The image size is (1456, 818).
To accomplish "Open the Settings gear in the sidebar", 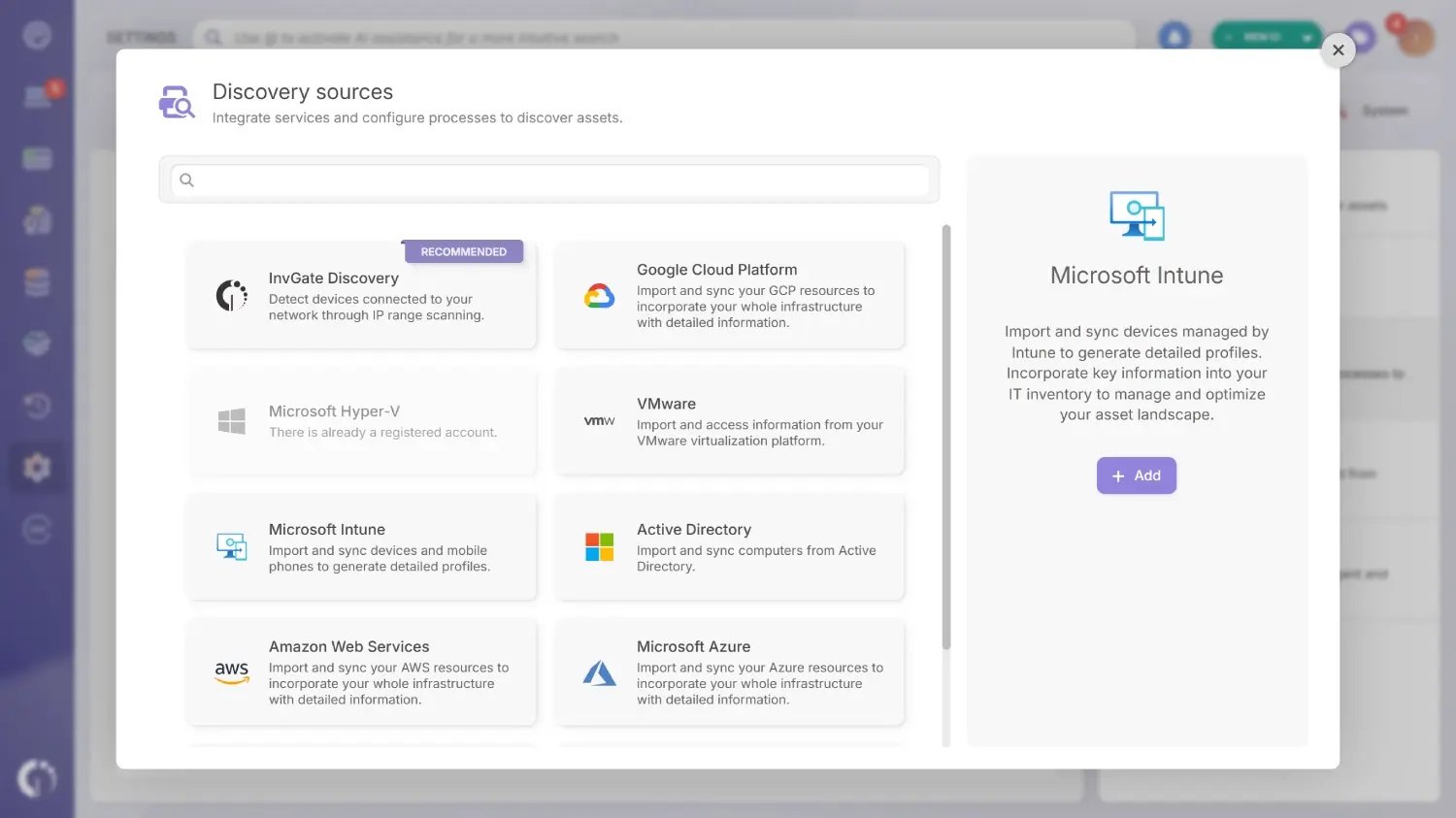I will pyautogui.click(x=37, y=467).
